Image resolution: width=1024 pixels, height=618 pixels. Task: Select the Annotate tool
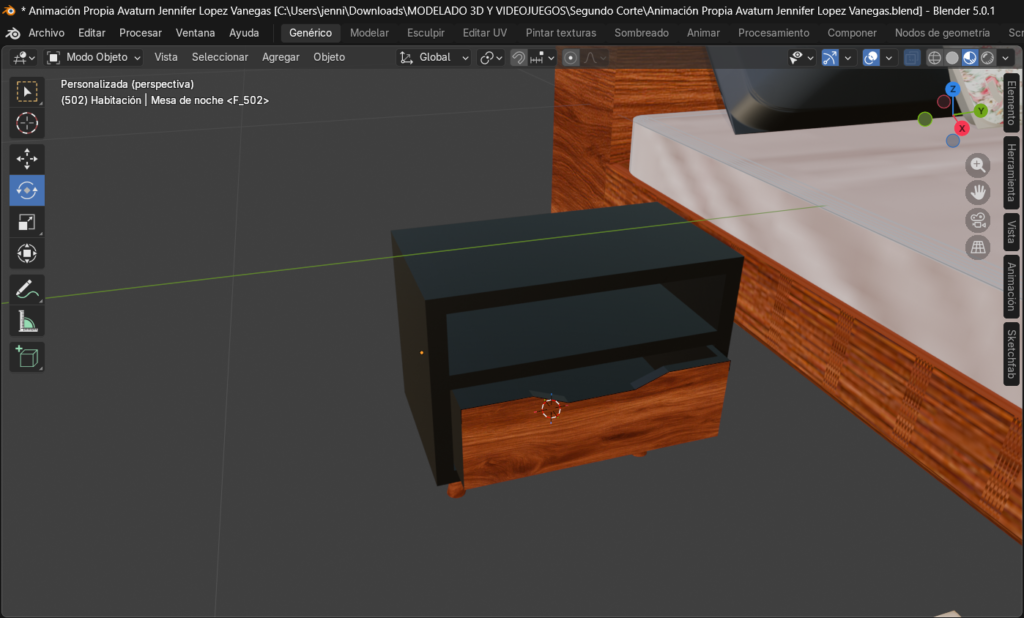[27, 289]
